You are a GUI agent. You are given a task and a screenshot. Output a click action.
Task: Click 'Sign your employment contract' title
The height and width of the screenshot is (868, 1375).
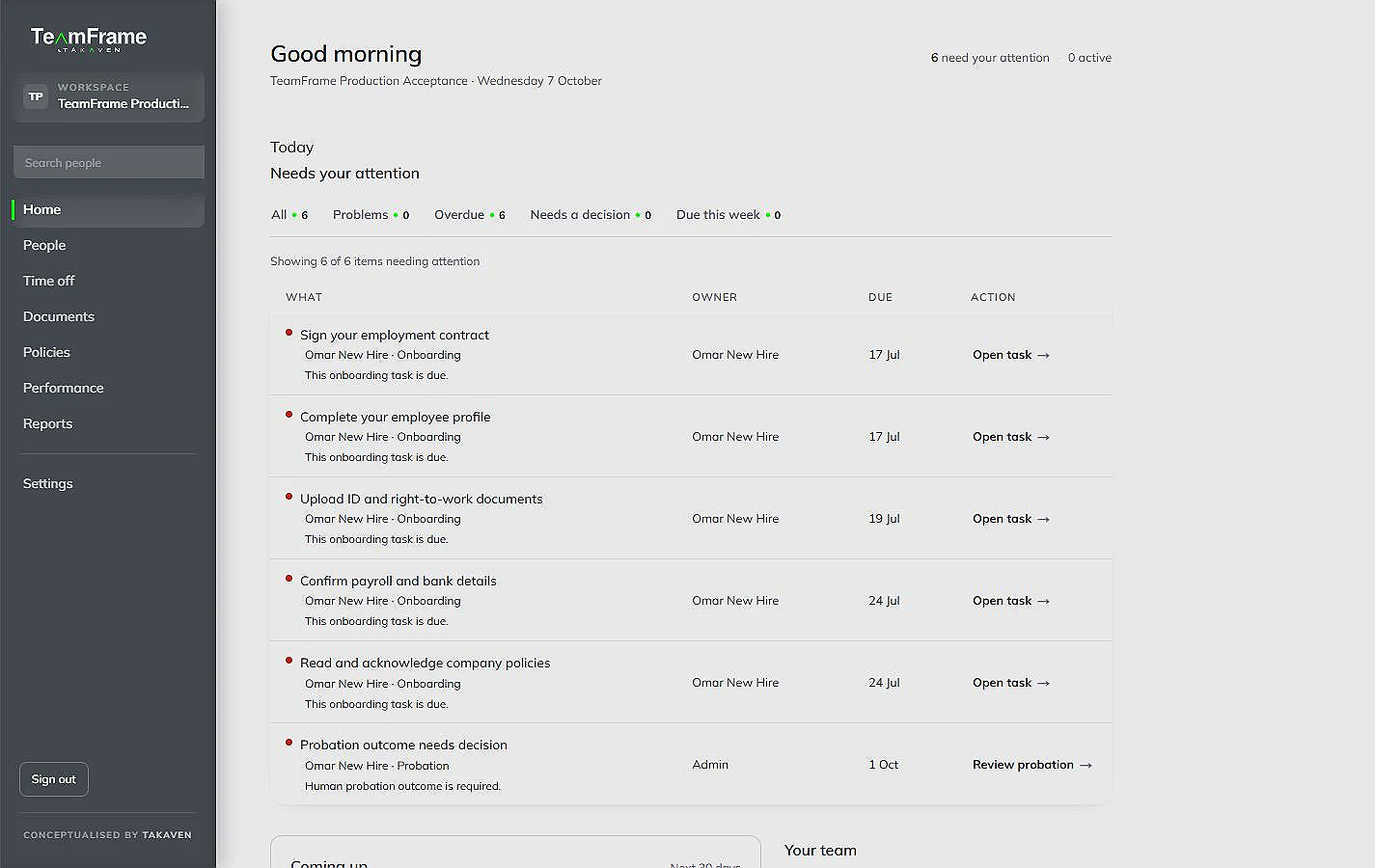coord(395,335)
